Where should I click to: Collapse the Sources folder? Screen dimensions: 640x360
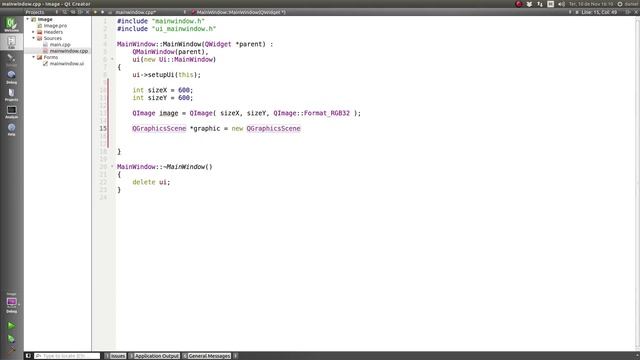pos(33,38)
